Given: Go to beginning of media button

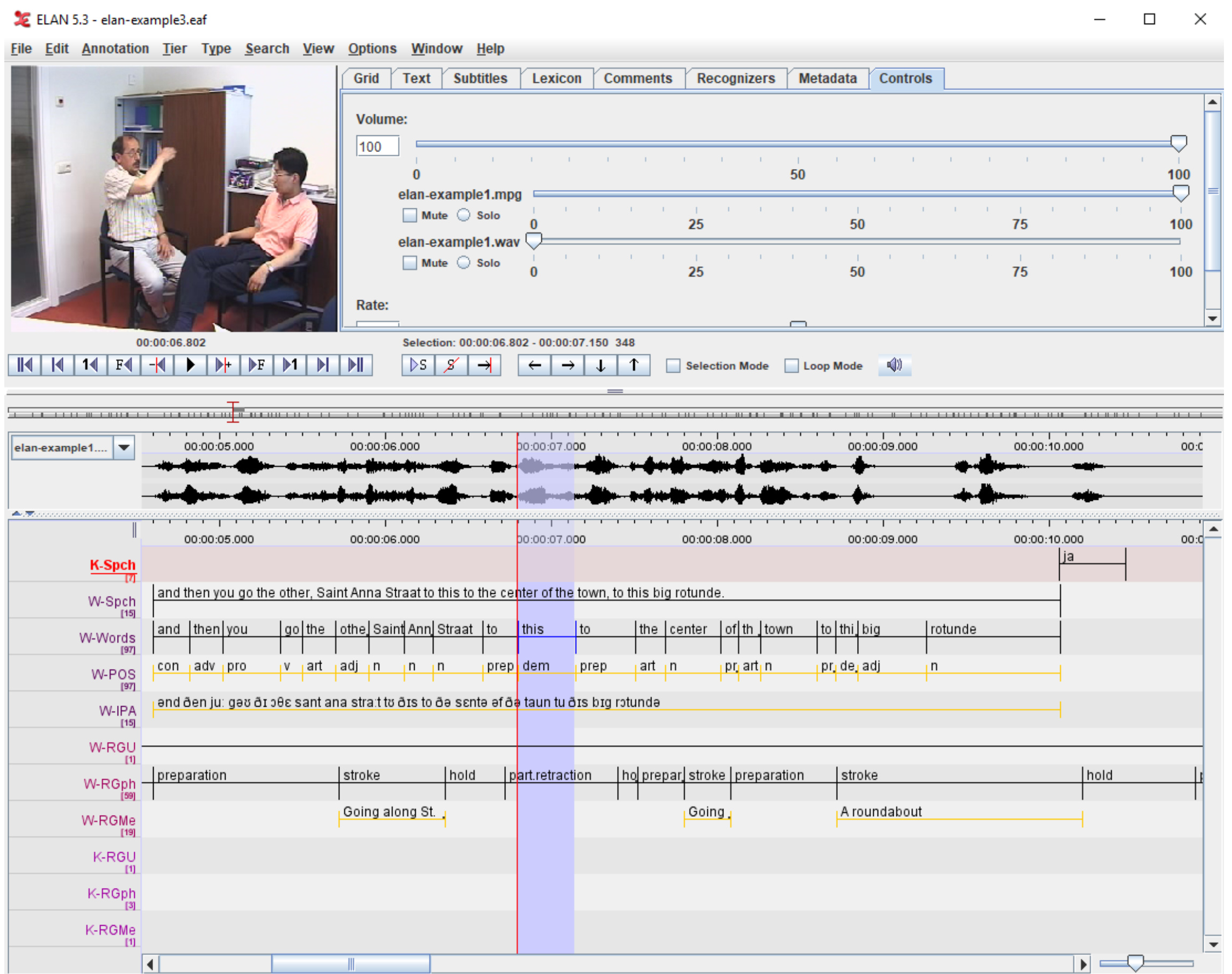Looking at the screenshot, I should 25,365.
